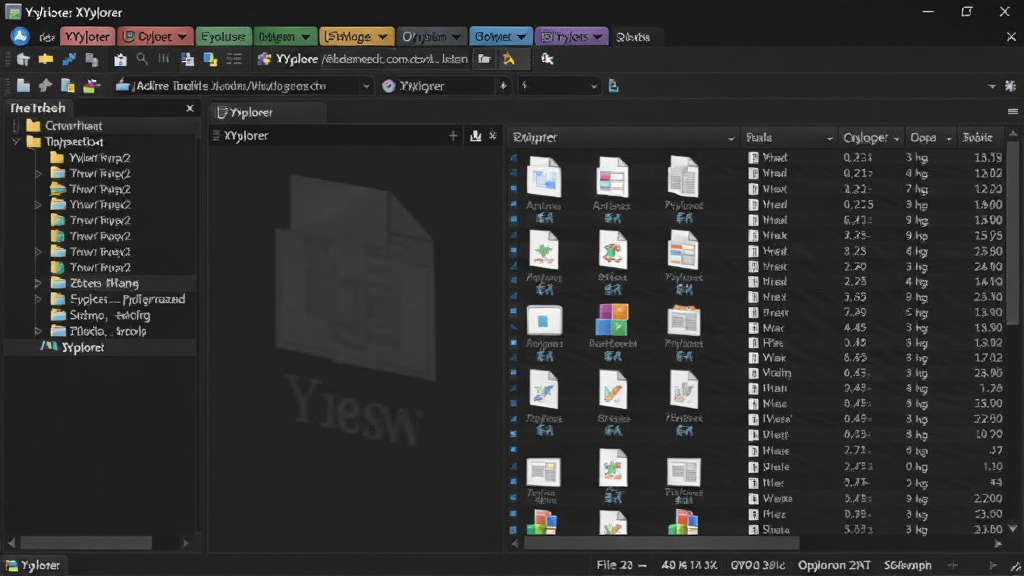Open the gray Olyaim dropdown tab
The image size is (1024, 576).
[431, 37]
